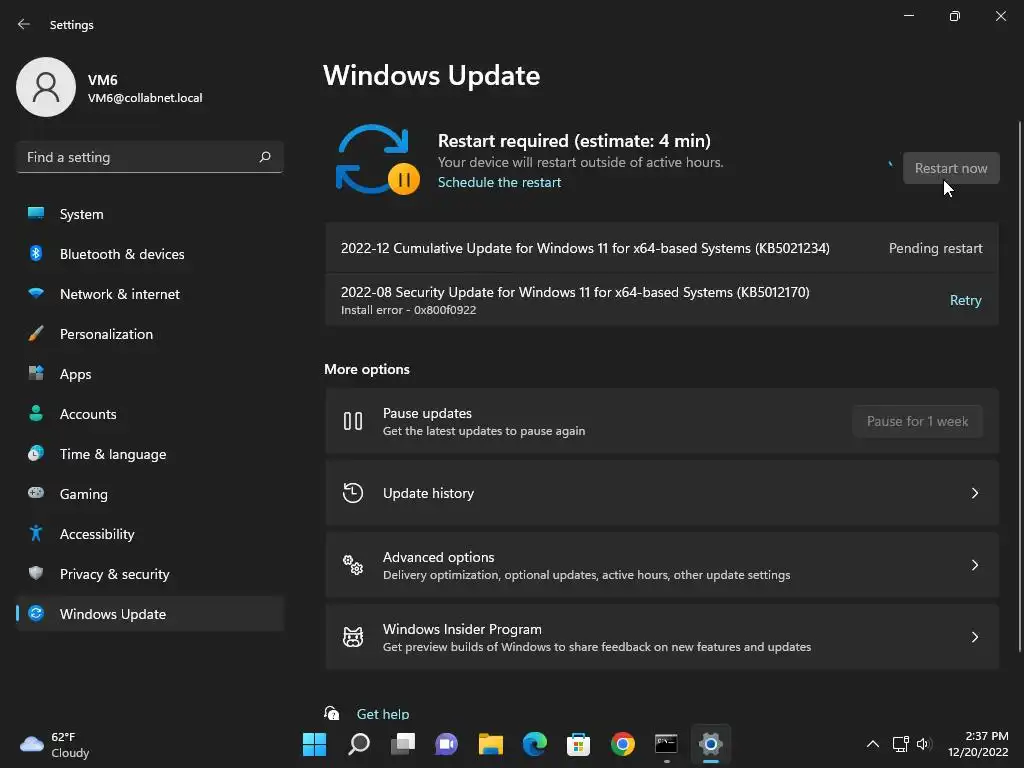Go to Accessibility settings

point(150,534)
